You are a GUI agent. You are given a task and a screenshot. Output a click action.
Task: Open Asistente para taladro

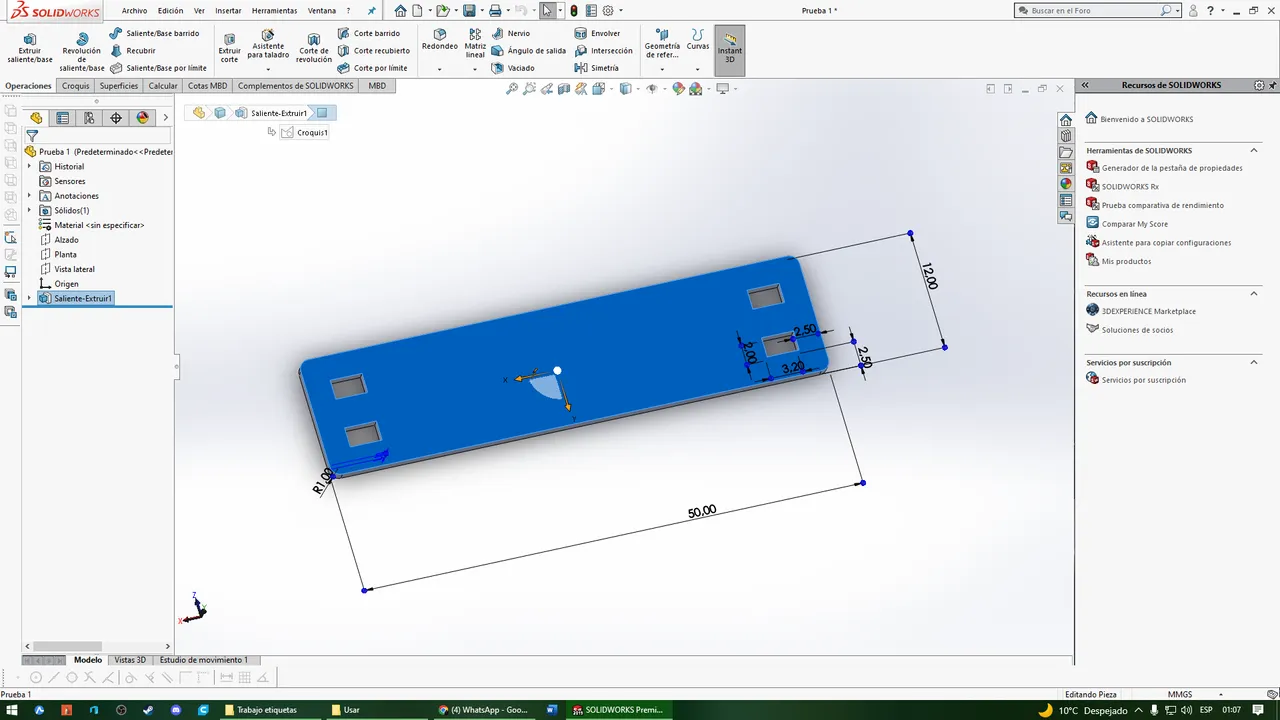[x=268, y=46]
